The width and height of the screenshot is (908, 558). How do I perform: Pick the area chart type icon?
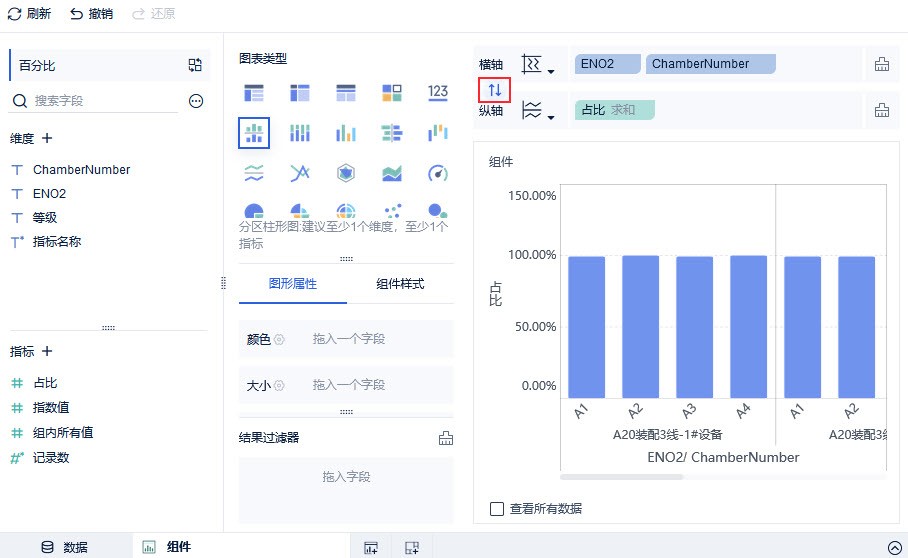[391, 173]
